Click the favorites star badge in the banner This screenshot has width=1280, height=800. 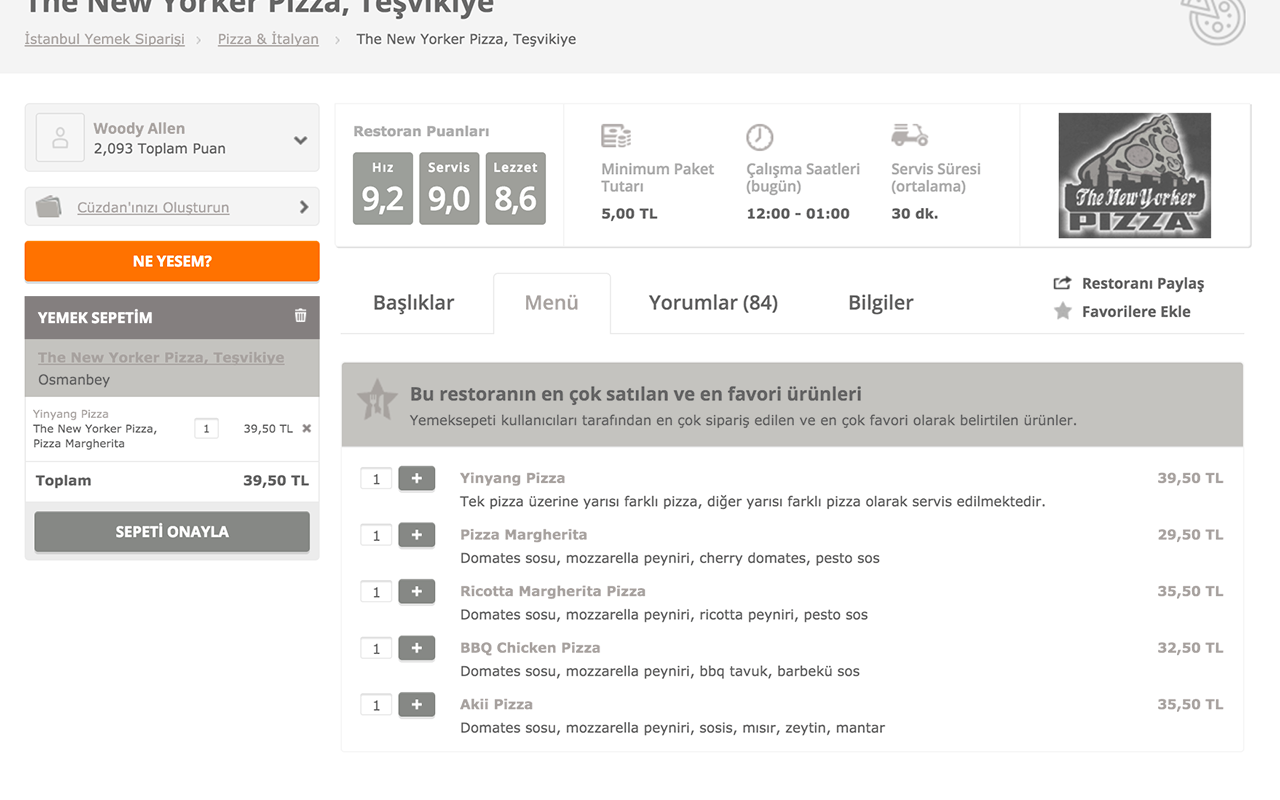[x=377, y=399]
